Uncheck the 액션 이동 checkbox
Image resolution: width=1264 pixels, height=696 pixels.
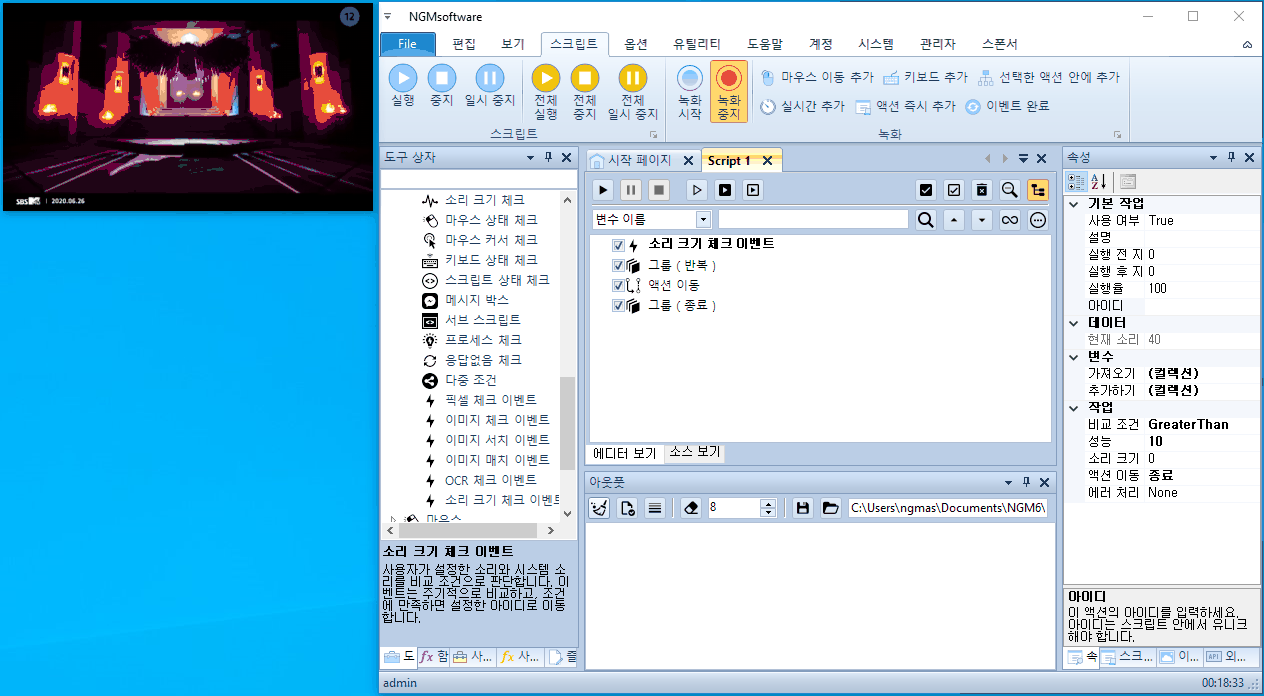coord(619,285)
